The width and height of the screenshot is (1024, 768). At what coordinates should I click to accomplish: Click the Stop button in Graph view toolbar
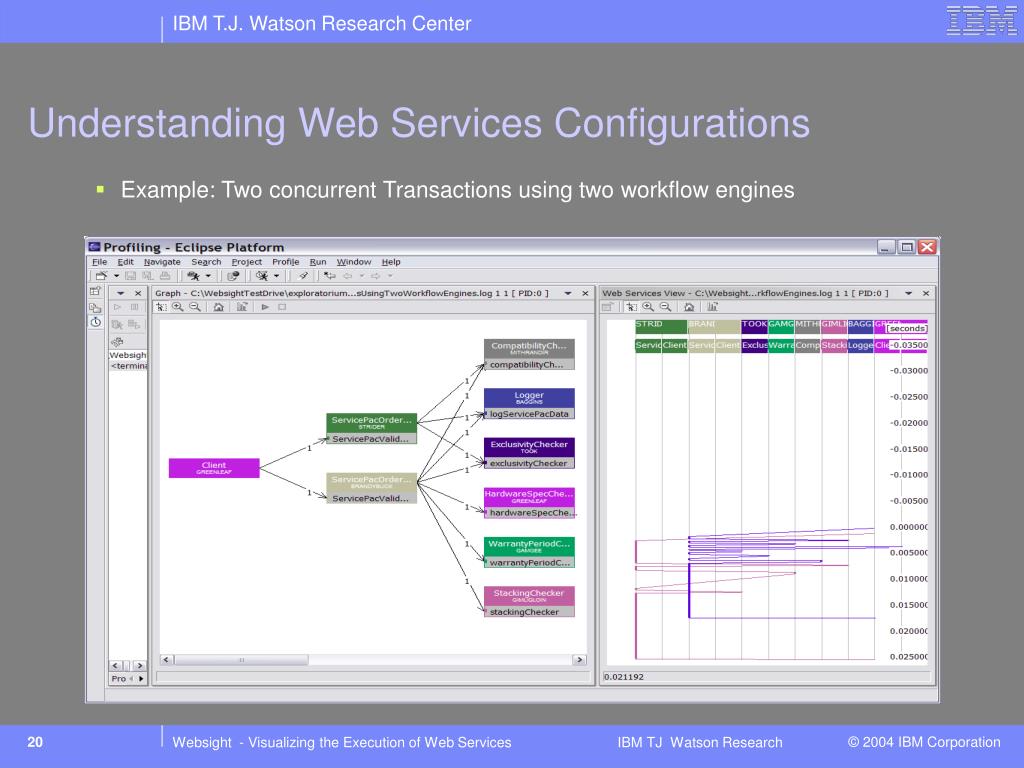(282, 307)
